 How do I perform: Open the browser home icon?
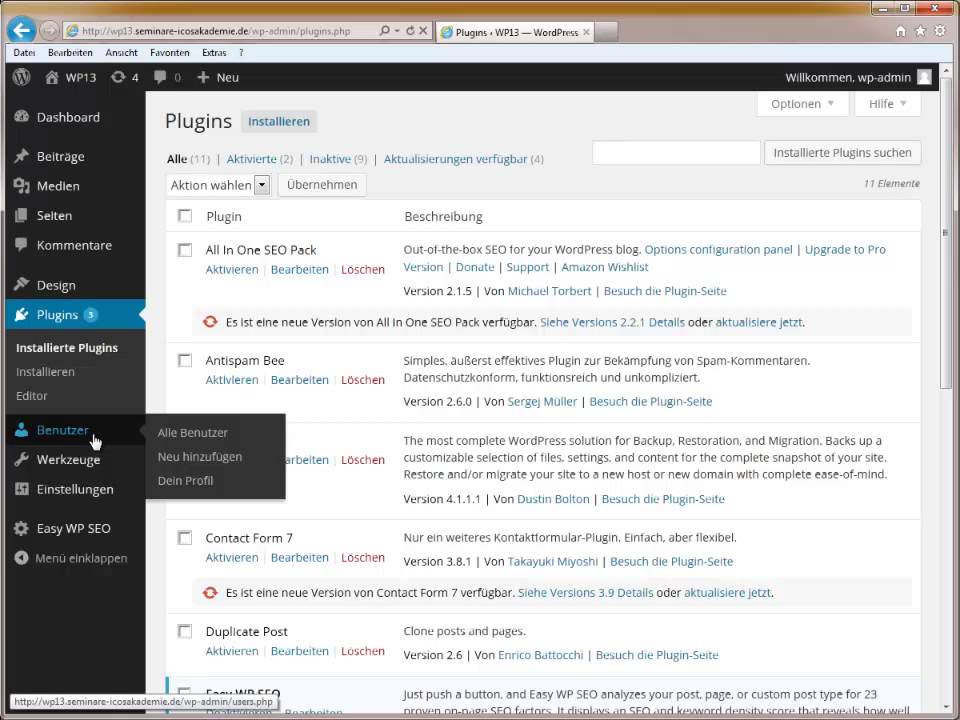(901, 31)
